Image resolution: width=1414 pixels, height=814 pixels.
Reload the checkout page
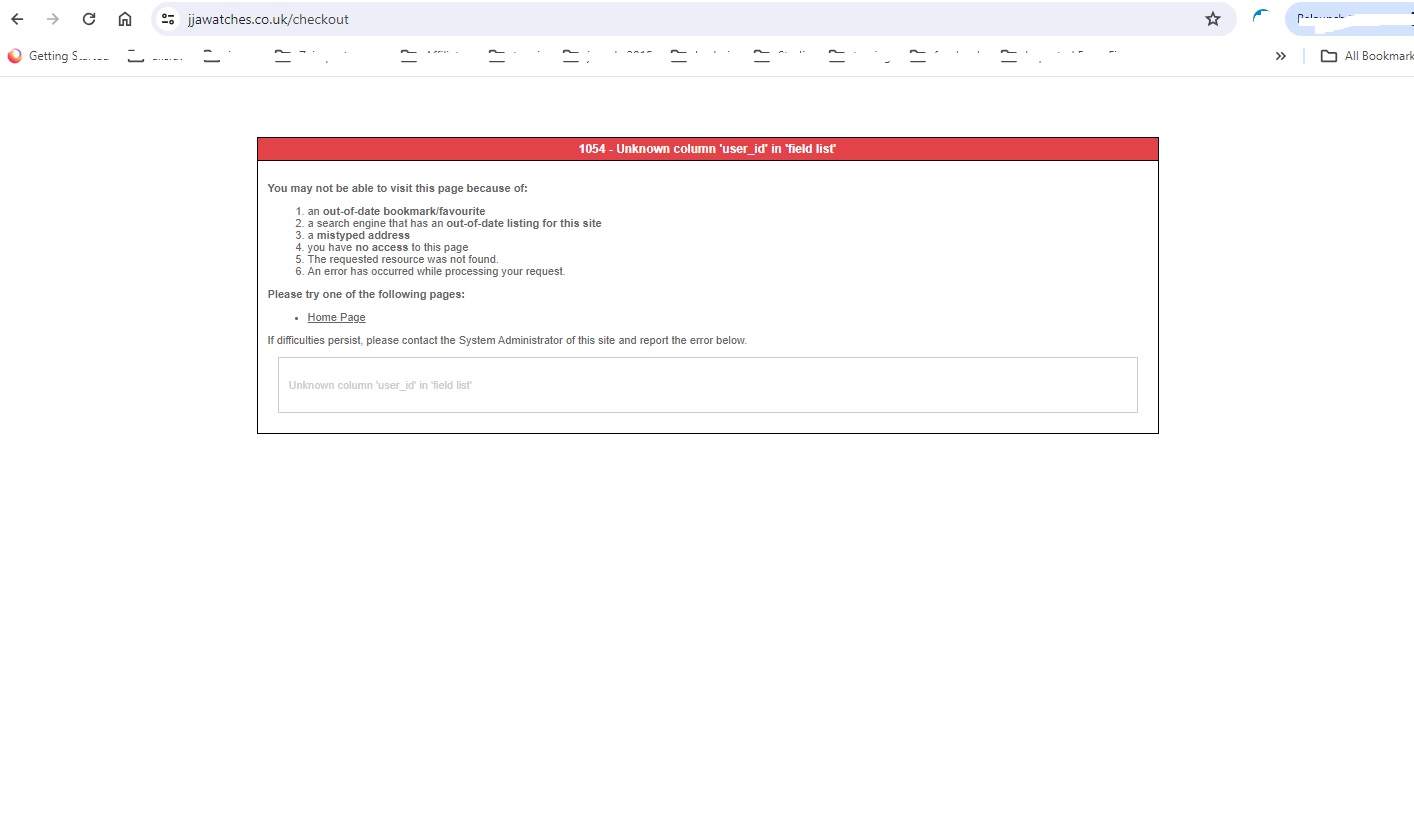[x=89, y=19]
